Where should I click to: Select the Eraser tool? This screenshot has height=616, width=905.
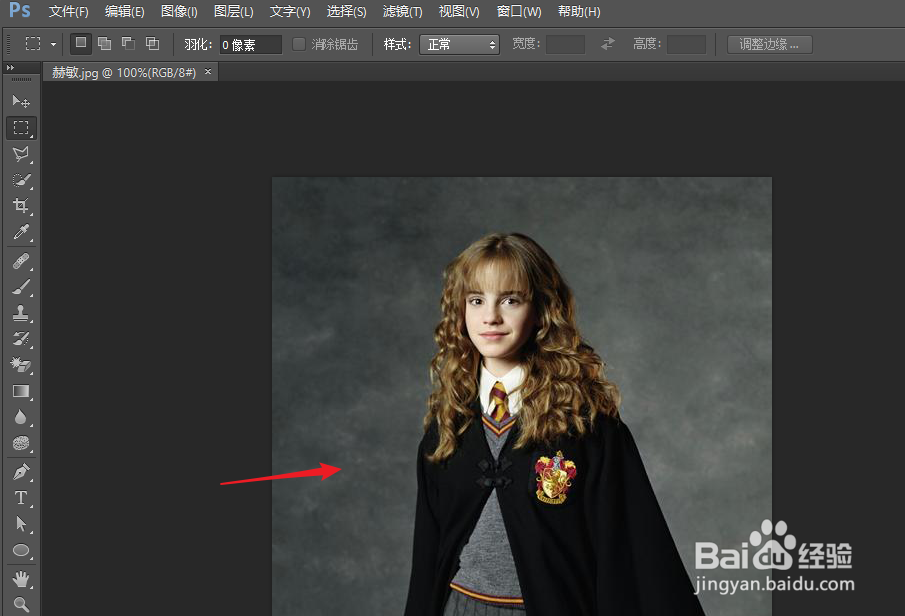click(x=21, y=365)
